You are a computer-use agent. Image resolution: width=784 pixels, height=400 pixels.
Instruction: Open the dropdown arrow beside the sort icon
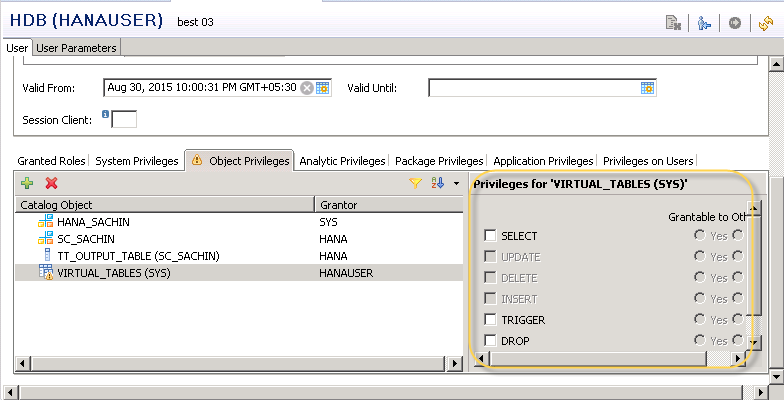(456, 183)
